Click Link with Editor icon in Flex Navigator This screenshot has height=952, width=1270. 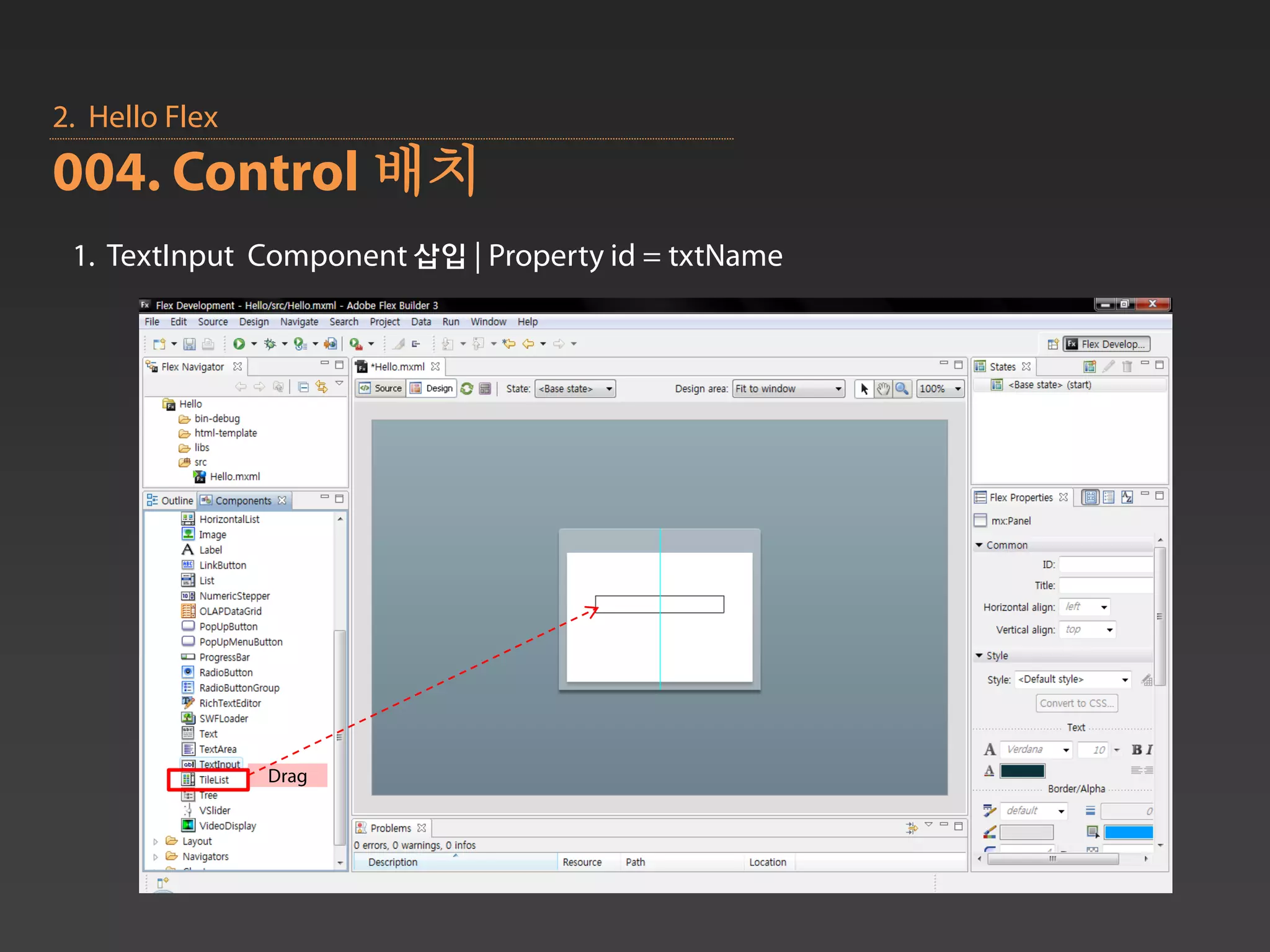tap(321, 387)
